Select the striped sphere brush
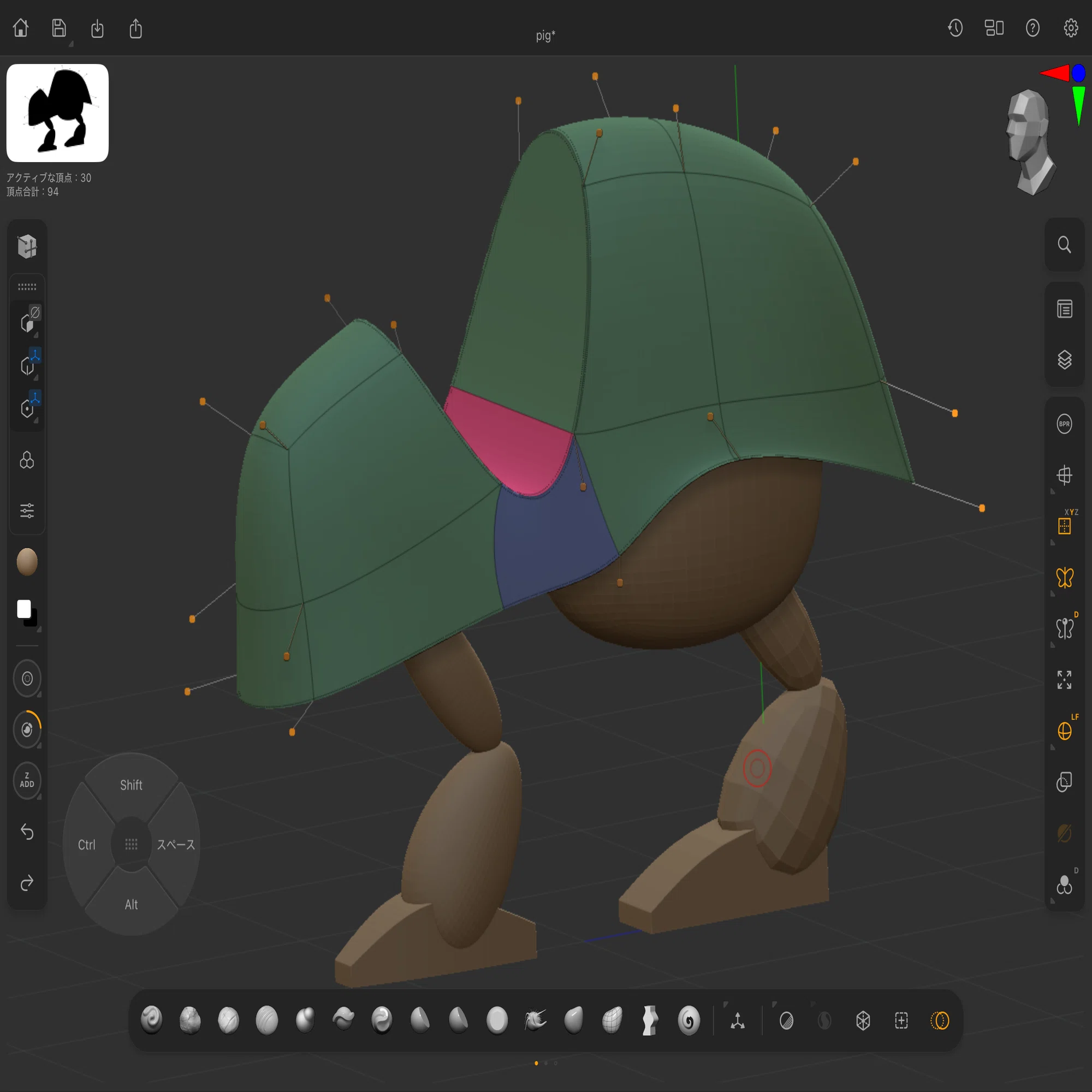This screenshot has width=1092, height=1092. [267, 1020]
